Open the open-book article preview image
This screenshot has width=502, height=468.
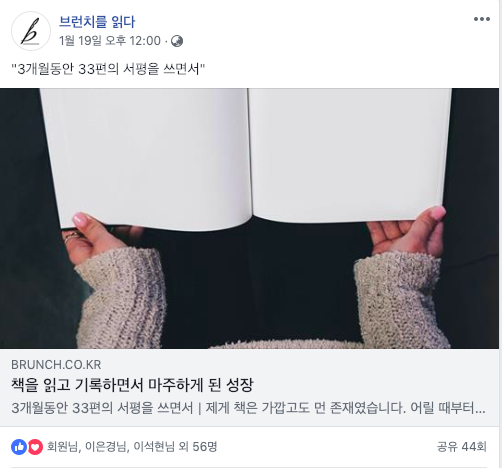[249, 218]
